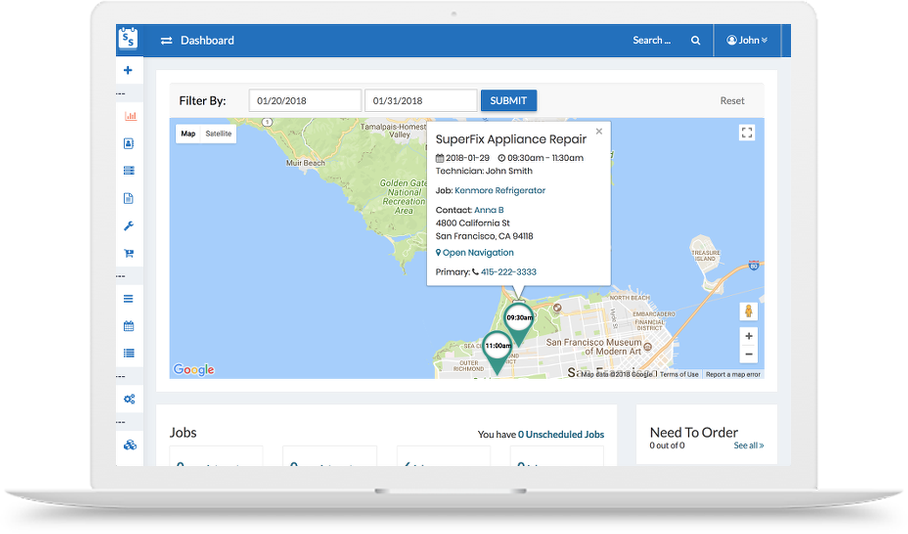908x534 pixels.
Task: Click the Need To Order heading
Action: tap(694, 433)
